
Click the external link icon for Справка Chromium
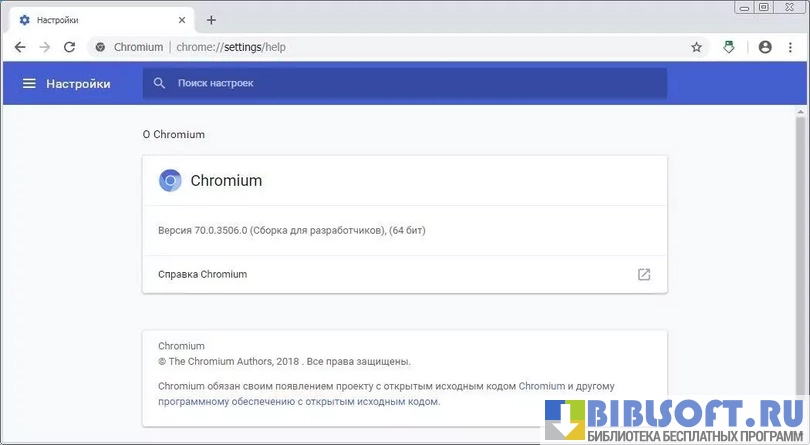tap(644, 274)
